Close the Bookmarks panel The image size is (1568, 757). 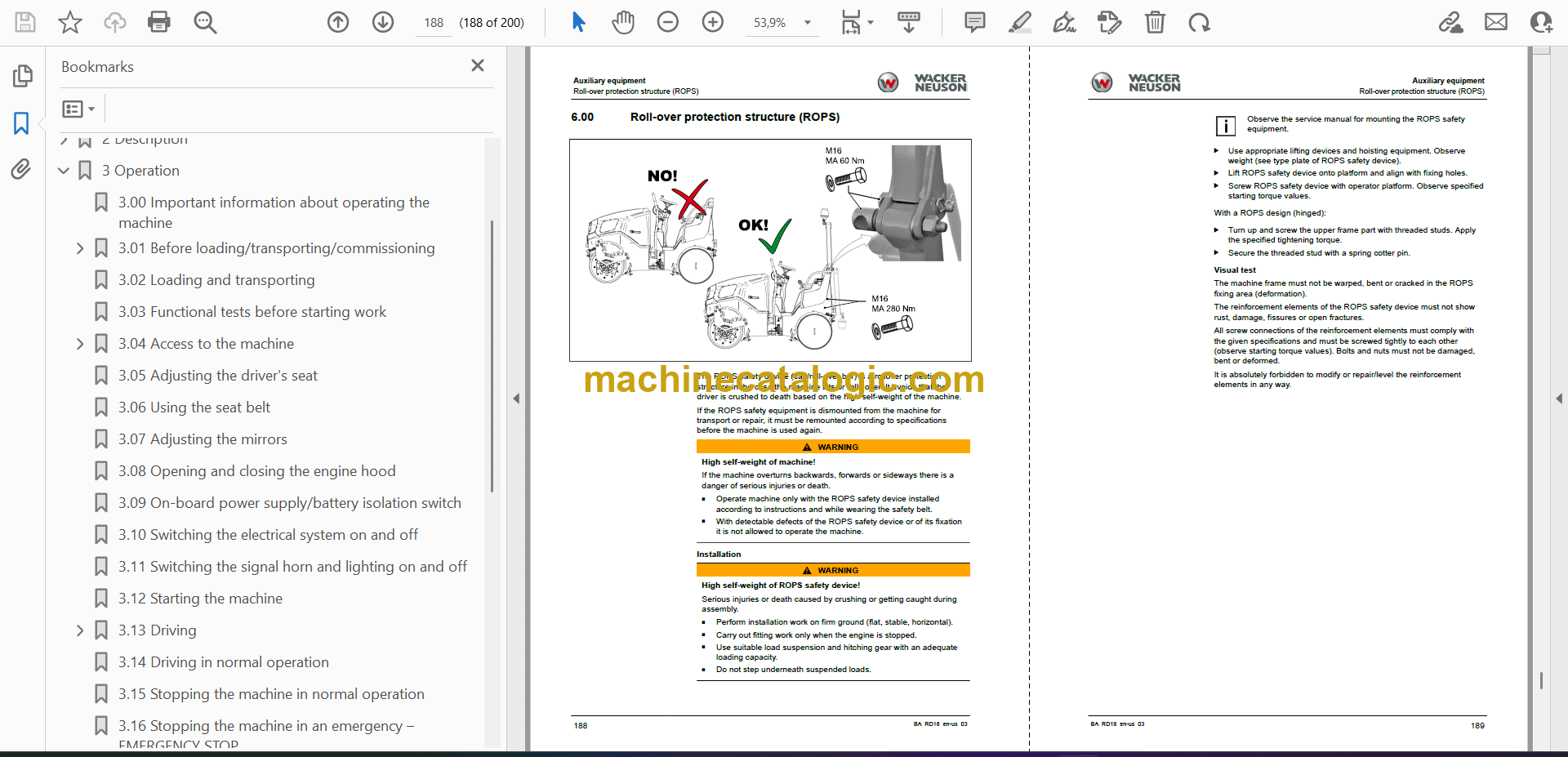point(478,65)
